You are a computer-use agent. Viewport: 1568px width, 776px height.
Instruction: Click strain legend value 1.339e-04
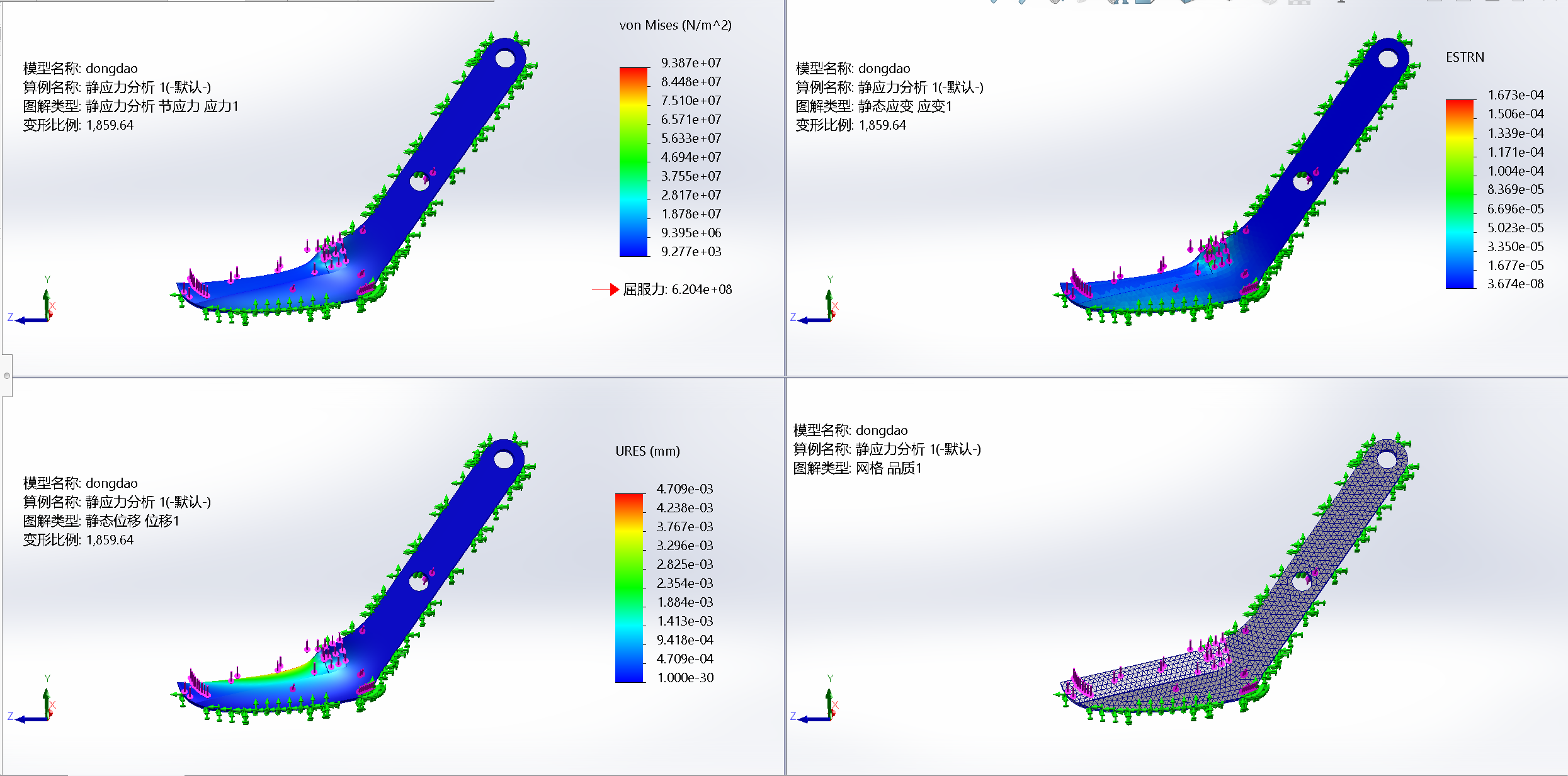coord(1516,133)
